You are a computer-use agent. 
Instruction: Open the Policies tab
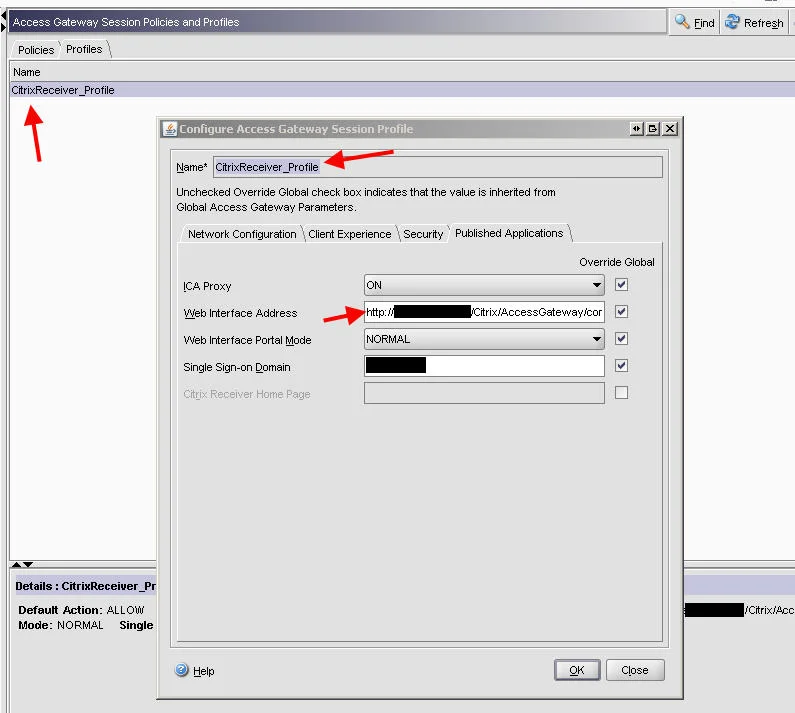[x=35, y=50]
